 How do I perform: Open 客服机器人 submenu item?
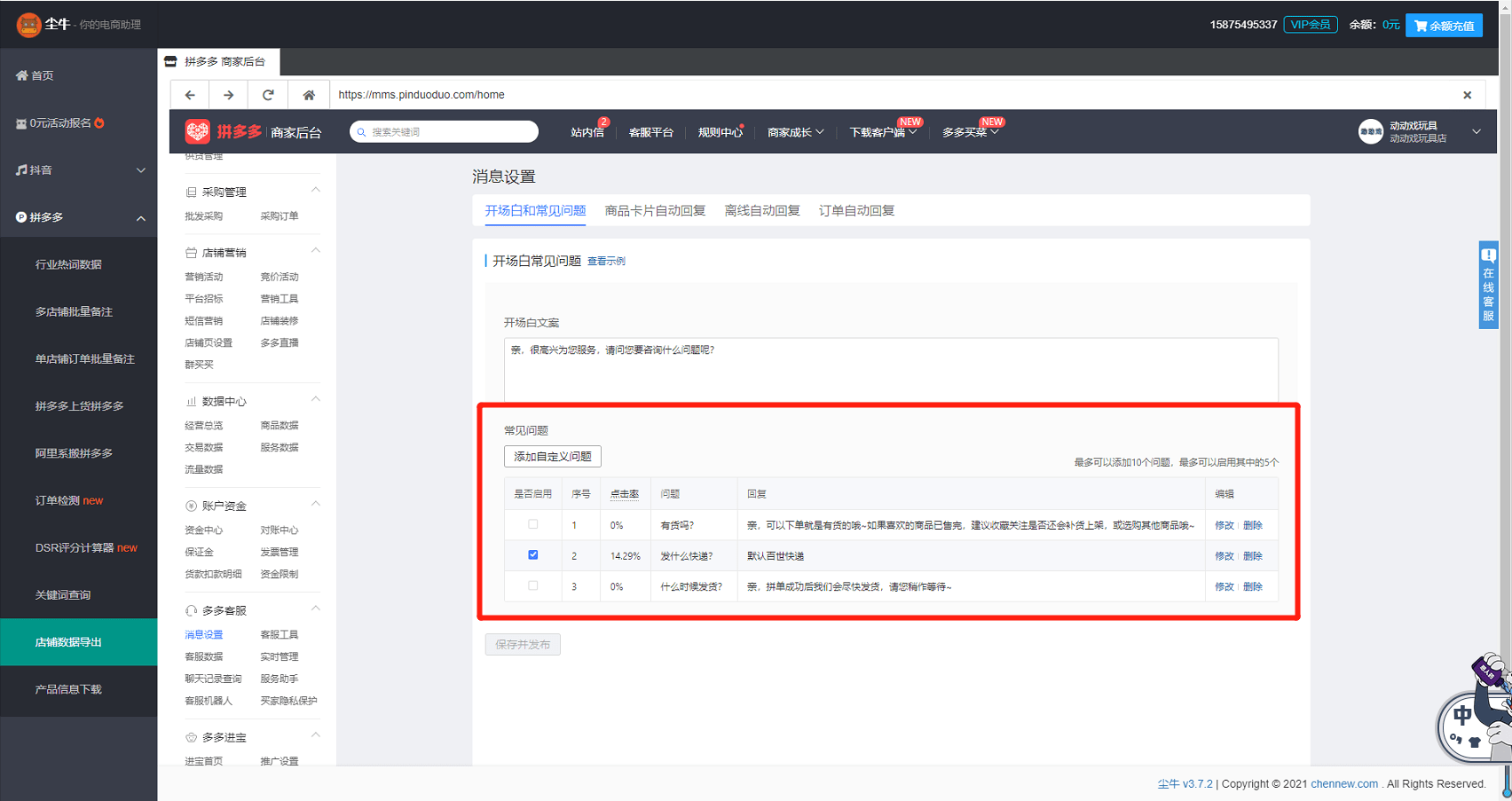coord(209,701)
